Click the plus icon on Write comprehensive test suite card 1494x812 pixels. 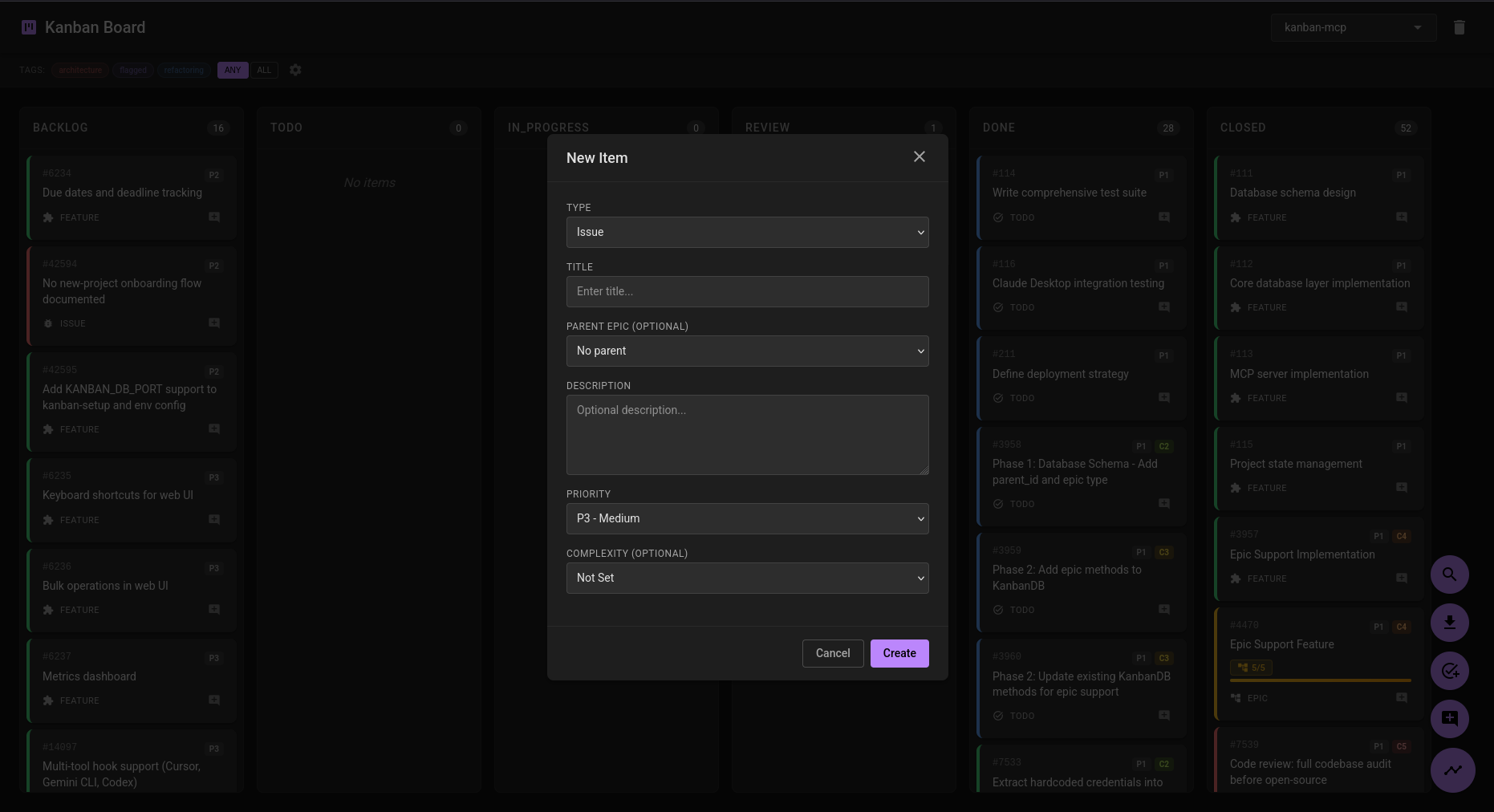pos(1163,217)
